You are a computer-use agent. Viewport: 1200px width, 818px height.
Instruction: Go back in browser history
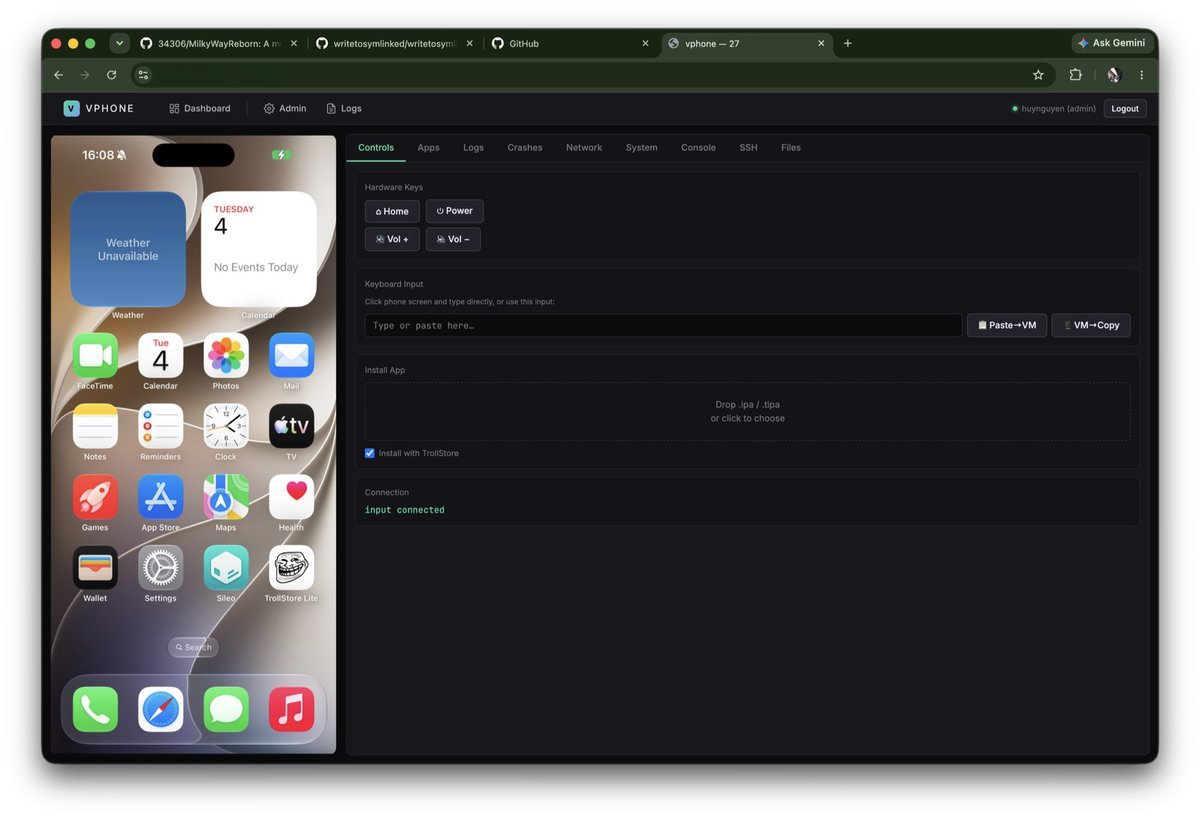(58, 75)
